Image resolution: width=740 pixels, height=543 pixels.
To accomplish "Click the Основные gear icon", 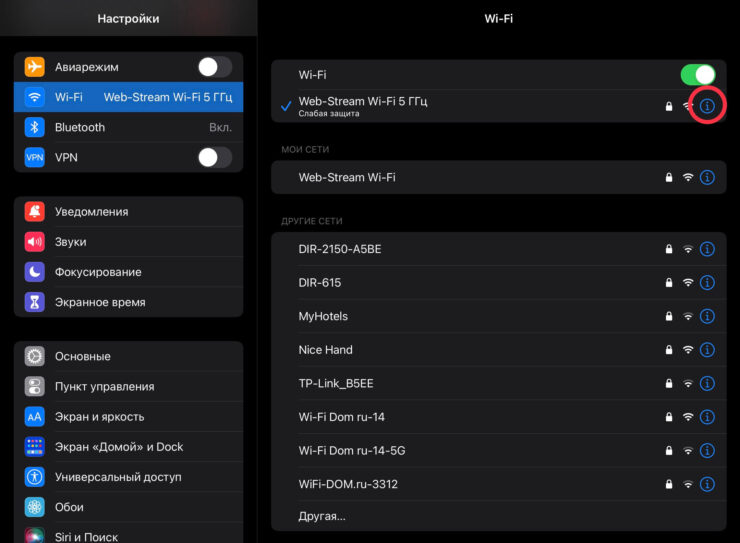I will (34, 357).
